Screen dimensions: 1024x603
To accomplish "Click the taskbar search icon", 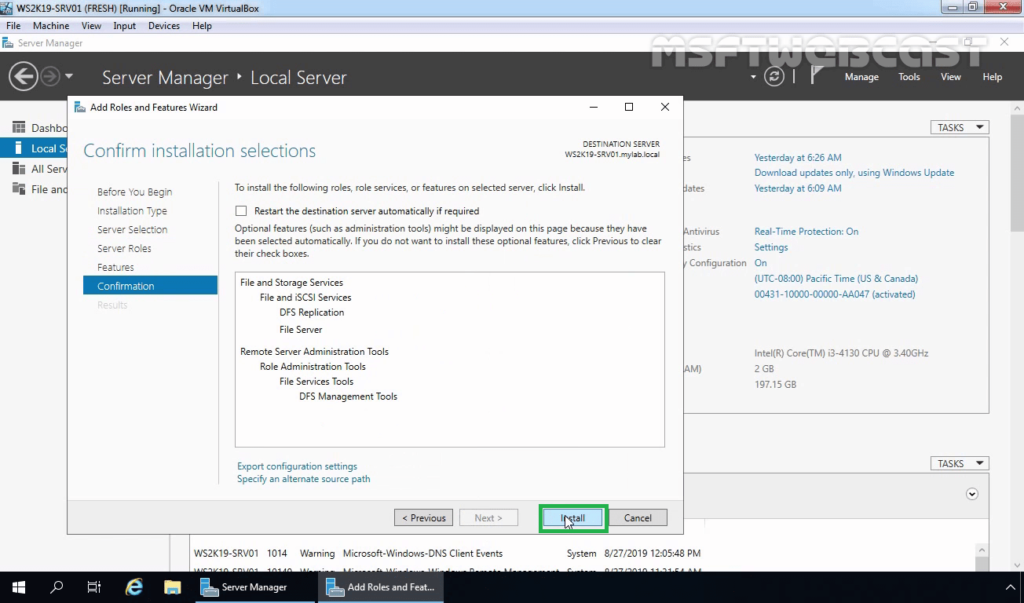I will [x=56, y=587].
